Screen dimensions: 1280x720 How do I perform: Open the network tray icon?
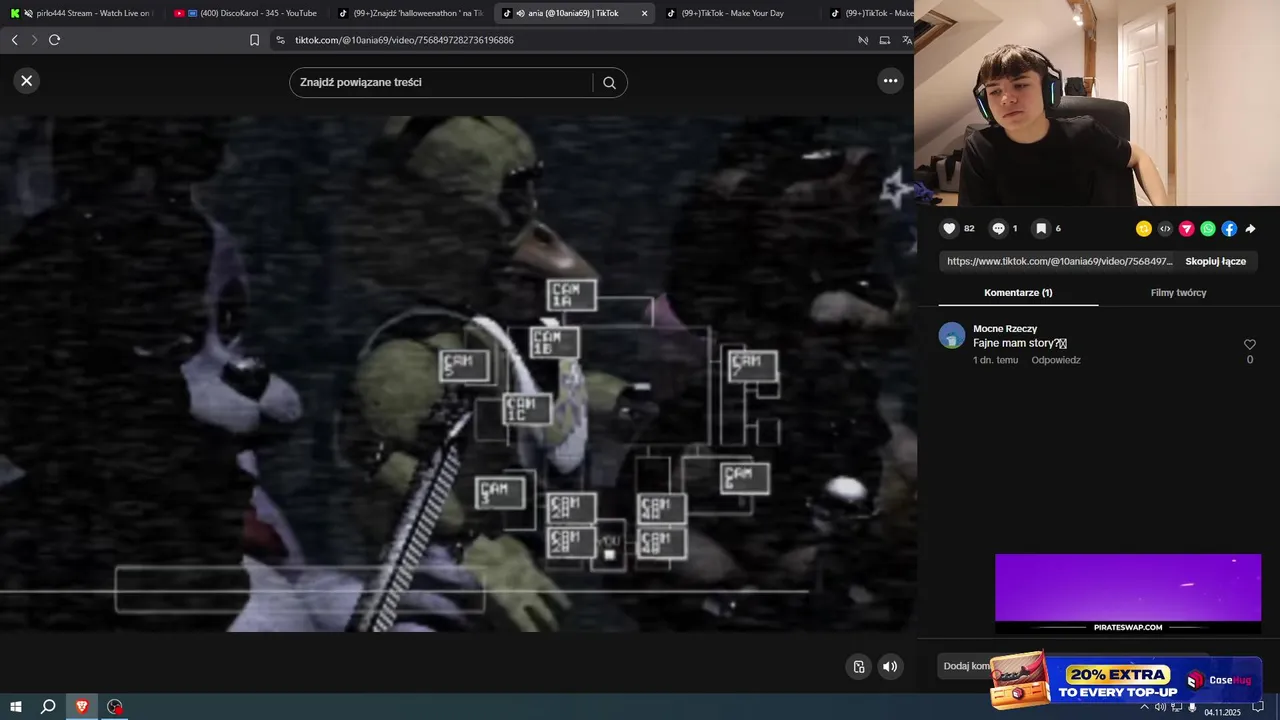point(1176,707)
